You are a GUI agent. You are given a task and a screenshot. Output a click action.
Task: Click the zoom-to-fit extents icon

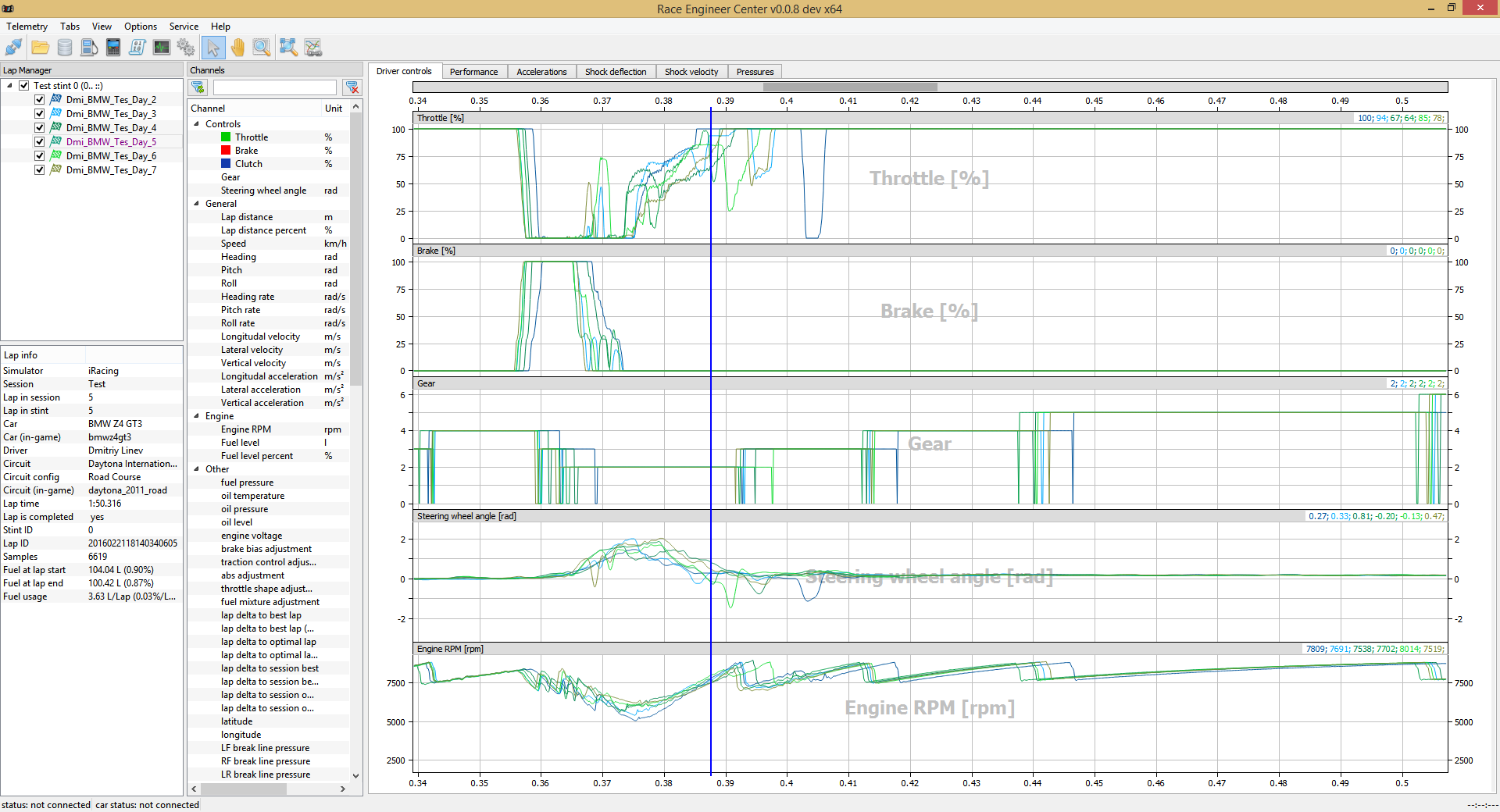288,48
